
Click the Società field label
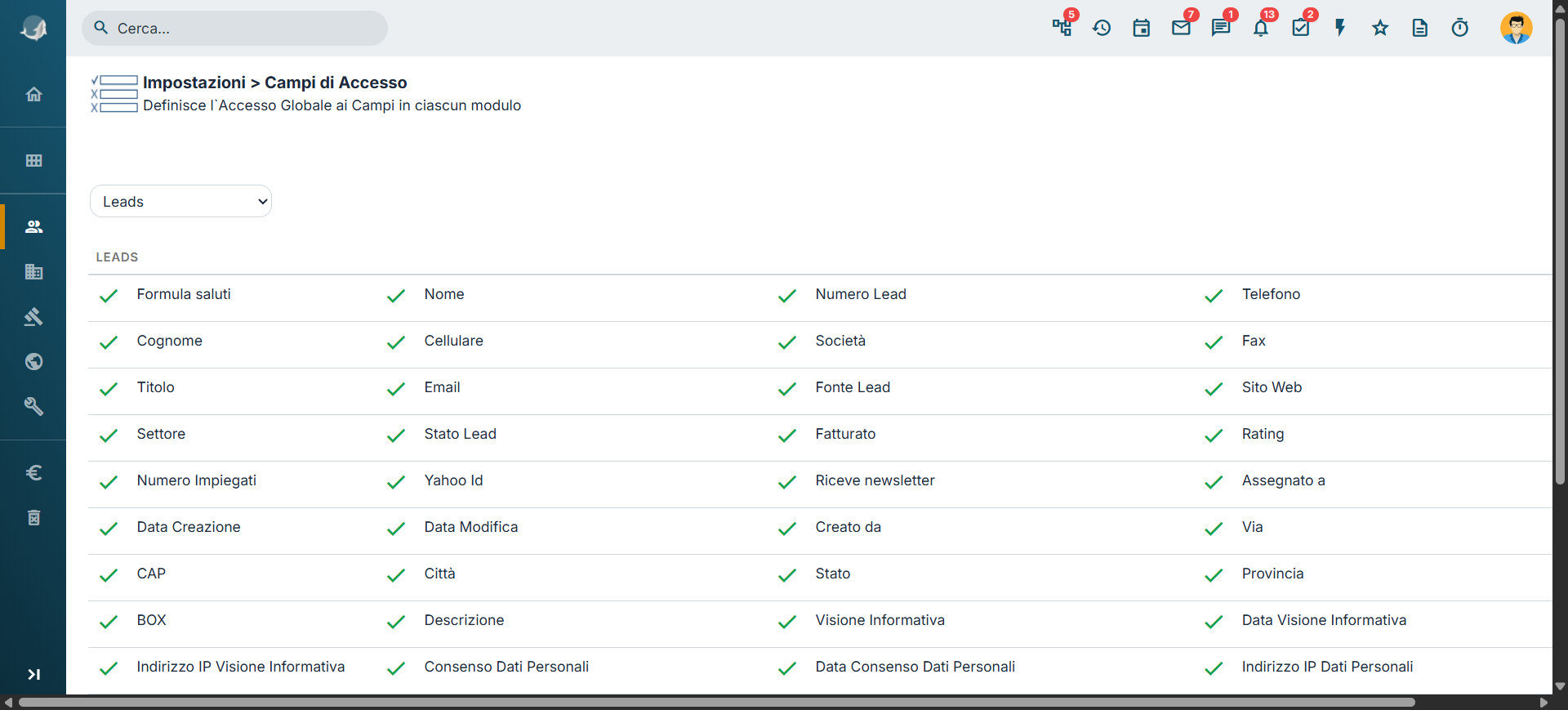click(840, 341)
